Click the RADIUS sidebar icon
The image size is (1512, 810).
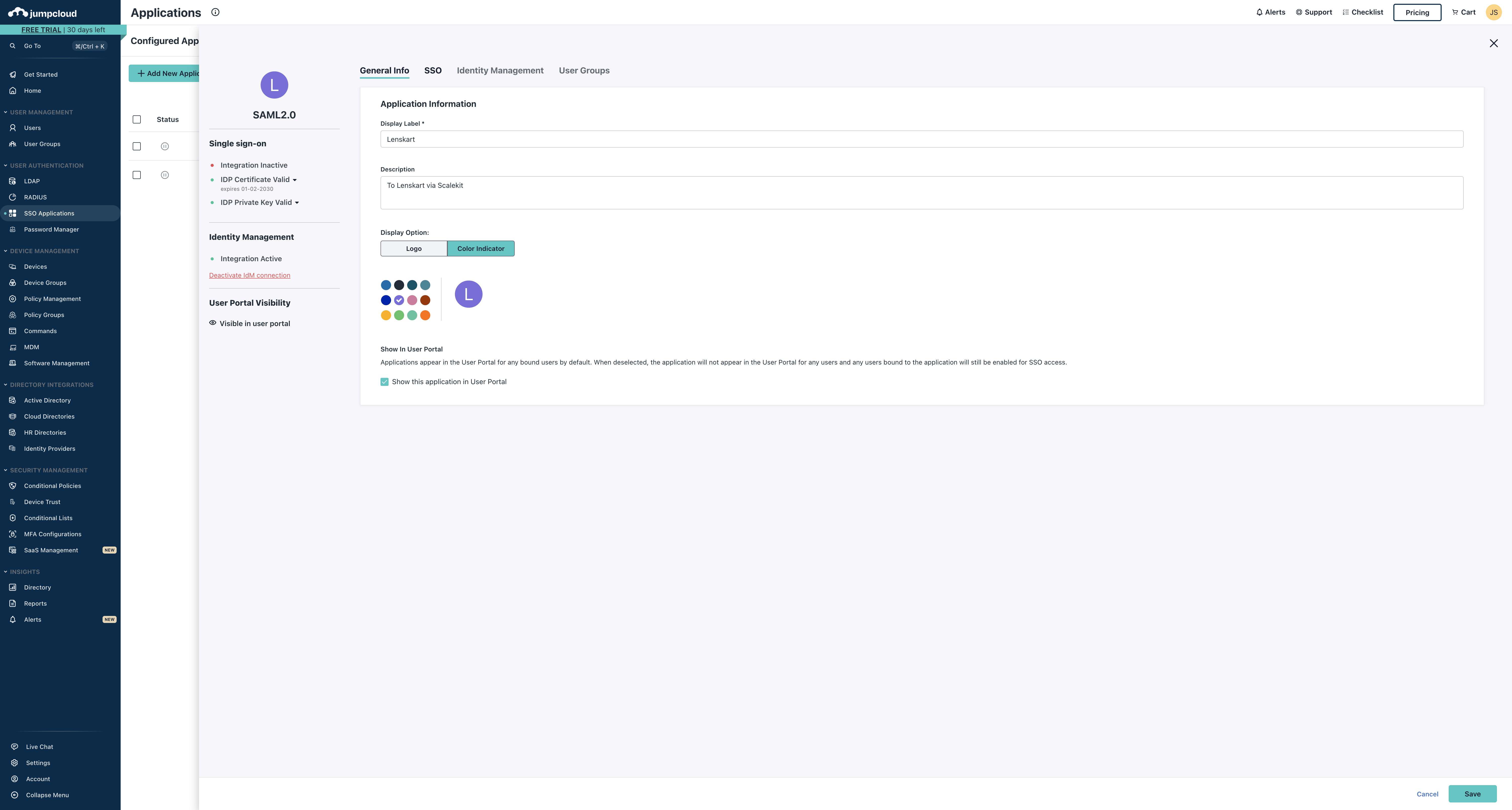(x=12, y=197)
